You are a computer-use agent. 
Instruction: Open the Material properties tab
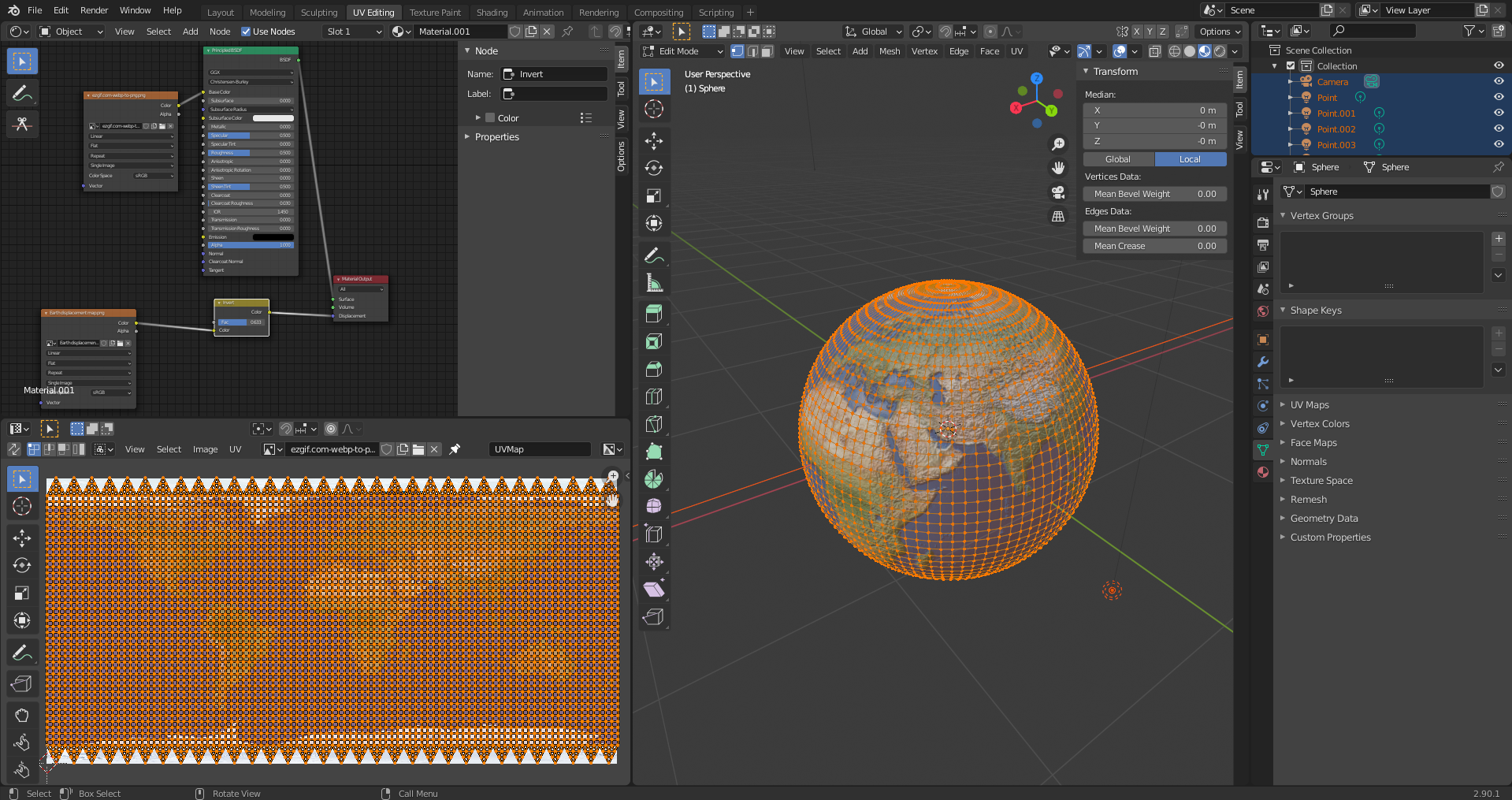[x=1263, y=472]
